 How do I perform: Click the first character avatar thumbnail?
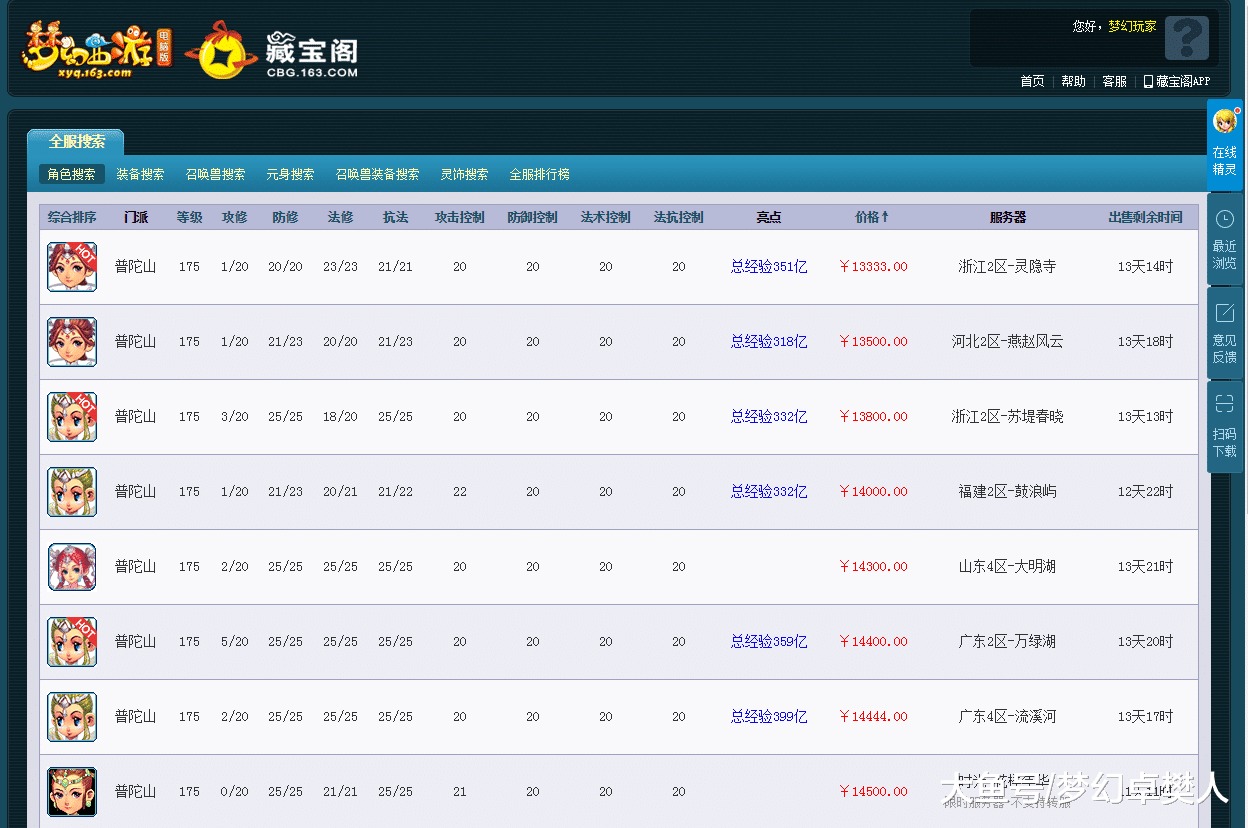(x=71, y=267)
